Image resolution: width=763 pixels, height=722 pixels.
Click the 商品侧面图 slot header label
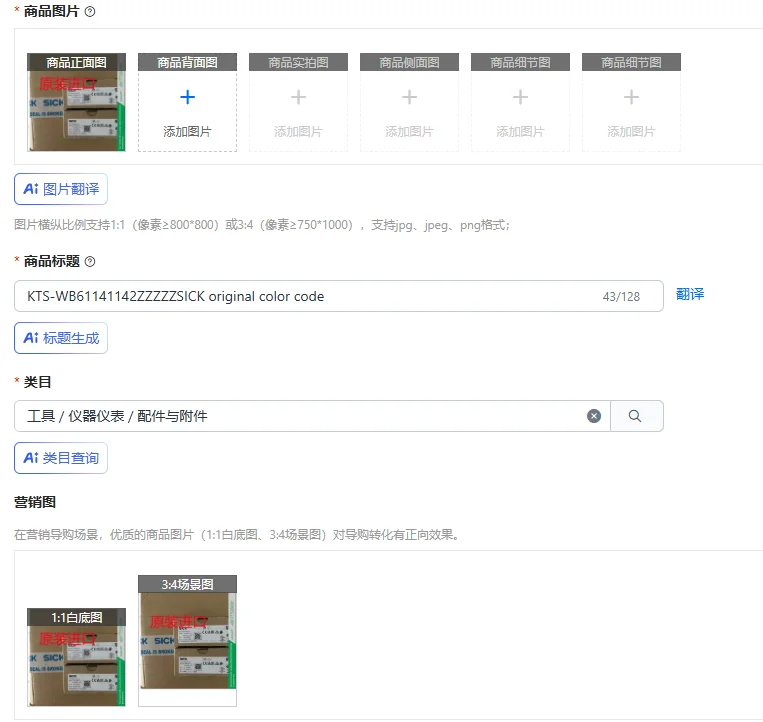pos(409,62)
